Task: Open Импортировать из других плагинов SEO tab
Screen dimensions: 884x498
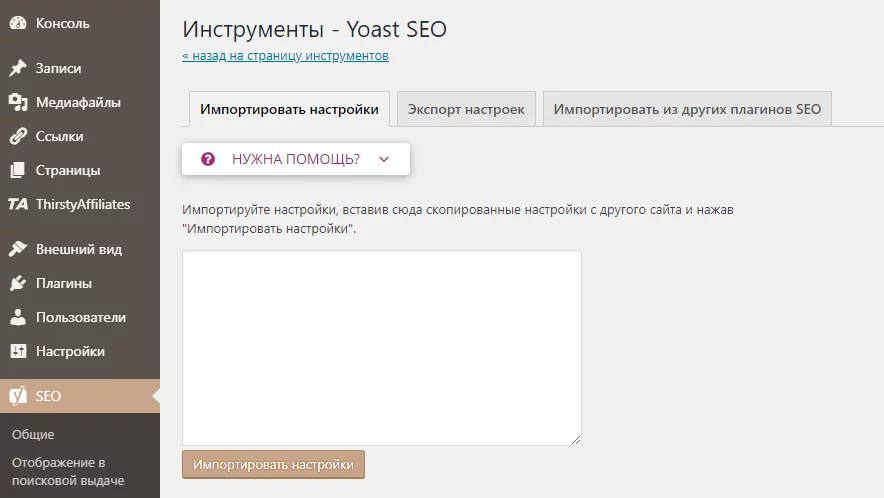Action: (687, 109)
